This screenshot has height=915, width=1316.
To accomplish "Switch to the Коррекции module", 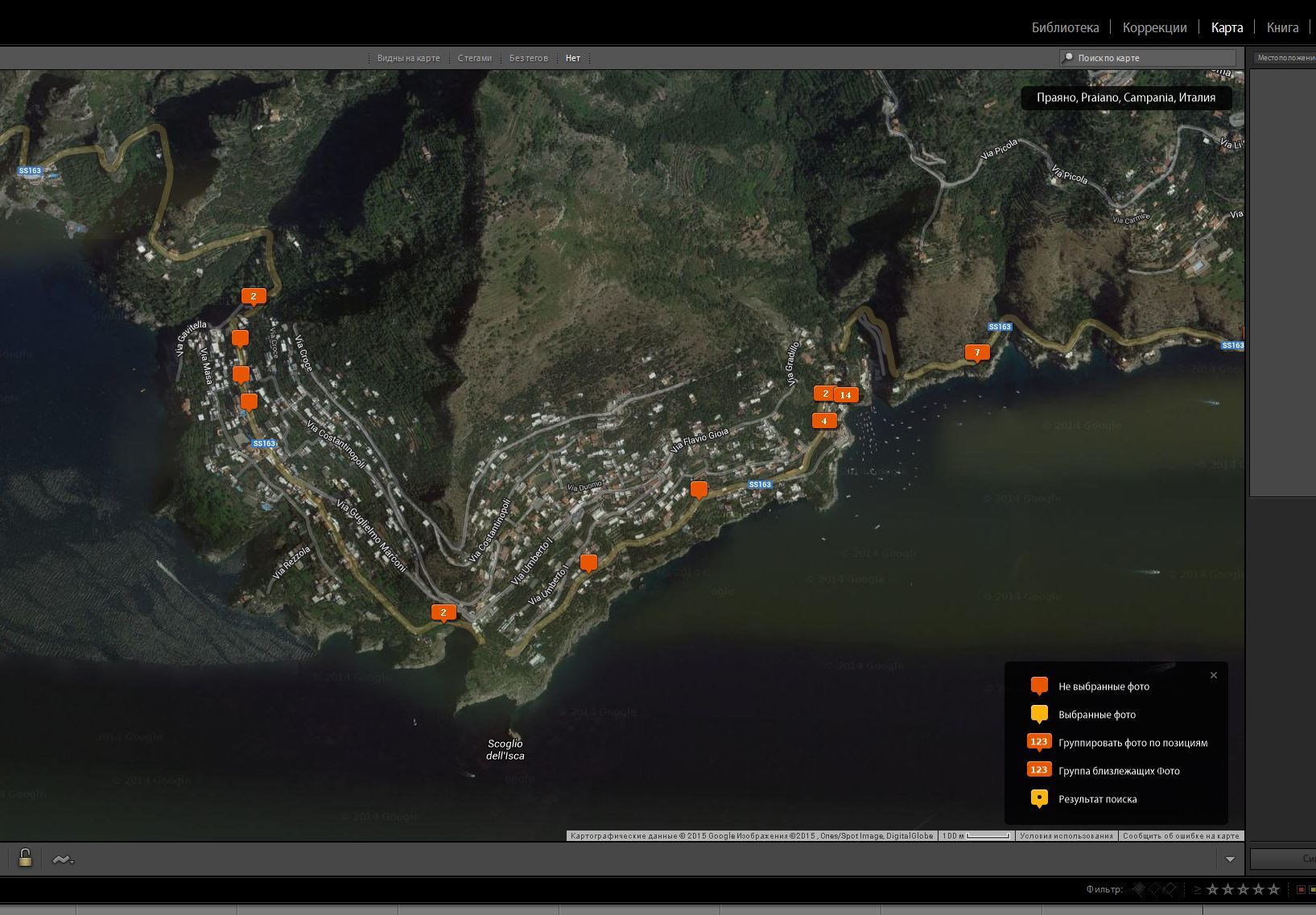I will tap(1154, 27).
